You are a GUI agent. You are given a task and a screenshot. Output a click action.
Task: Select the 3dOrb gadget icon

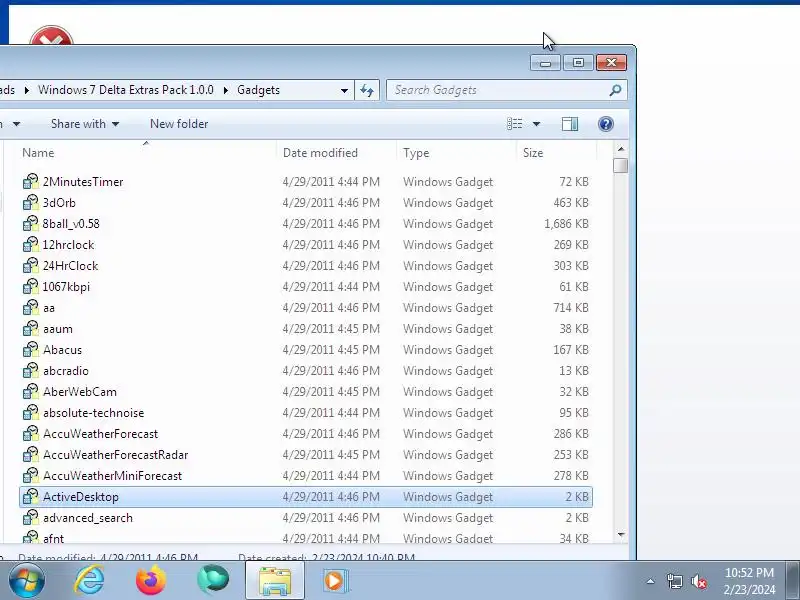(31, 203)
